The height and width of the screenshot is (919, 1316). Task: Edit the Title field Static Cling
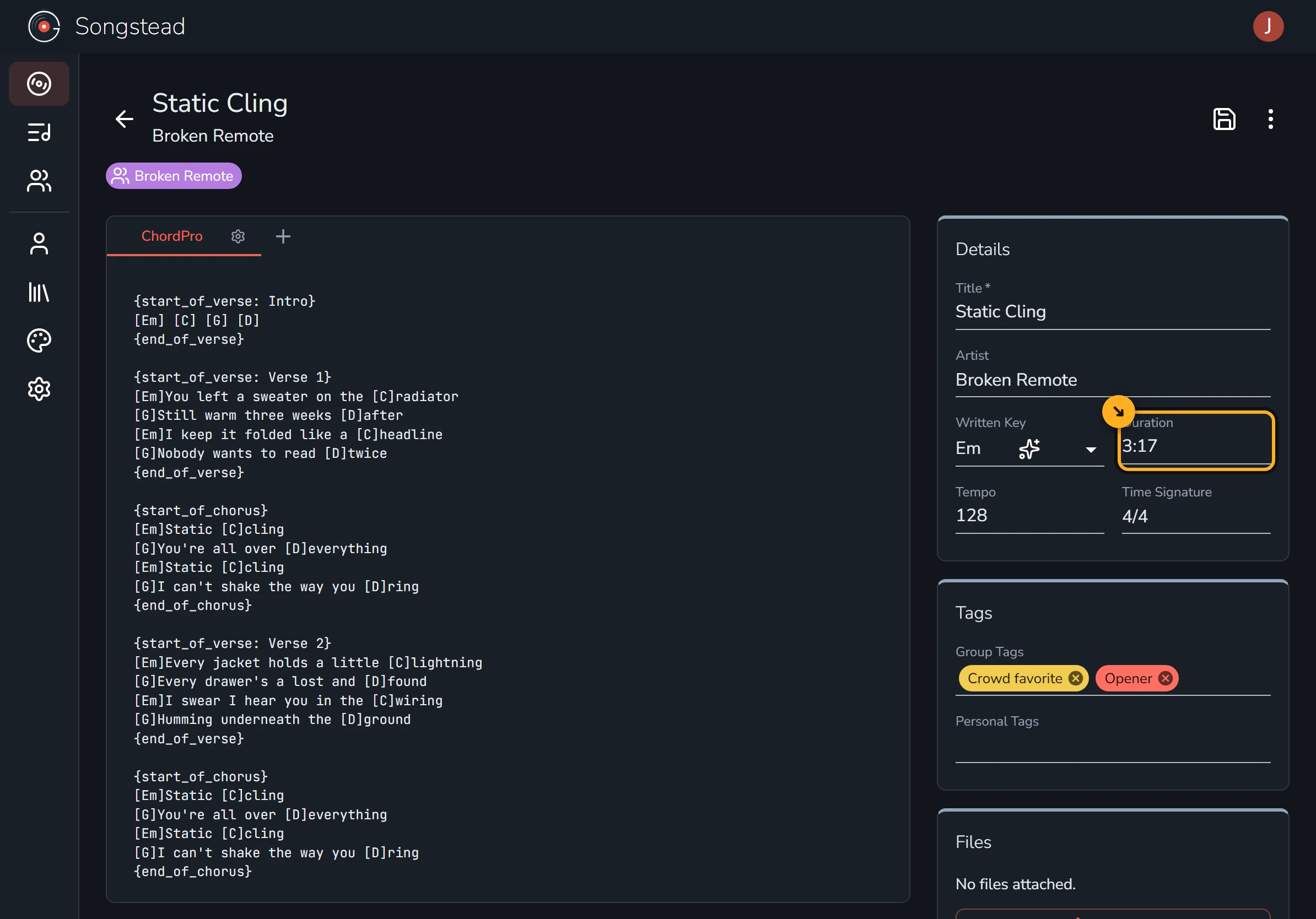coord(1112,312)
